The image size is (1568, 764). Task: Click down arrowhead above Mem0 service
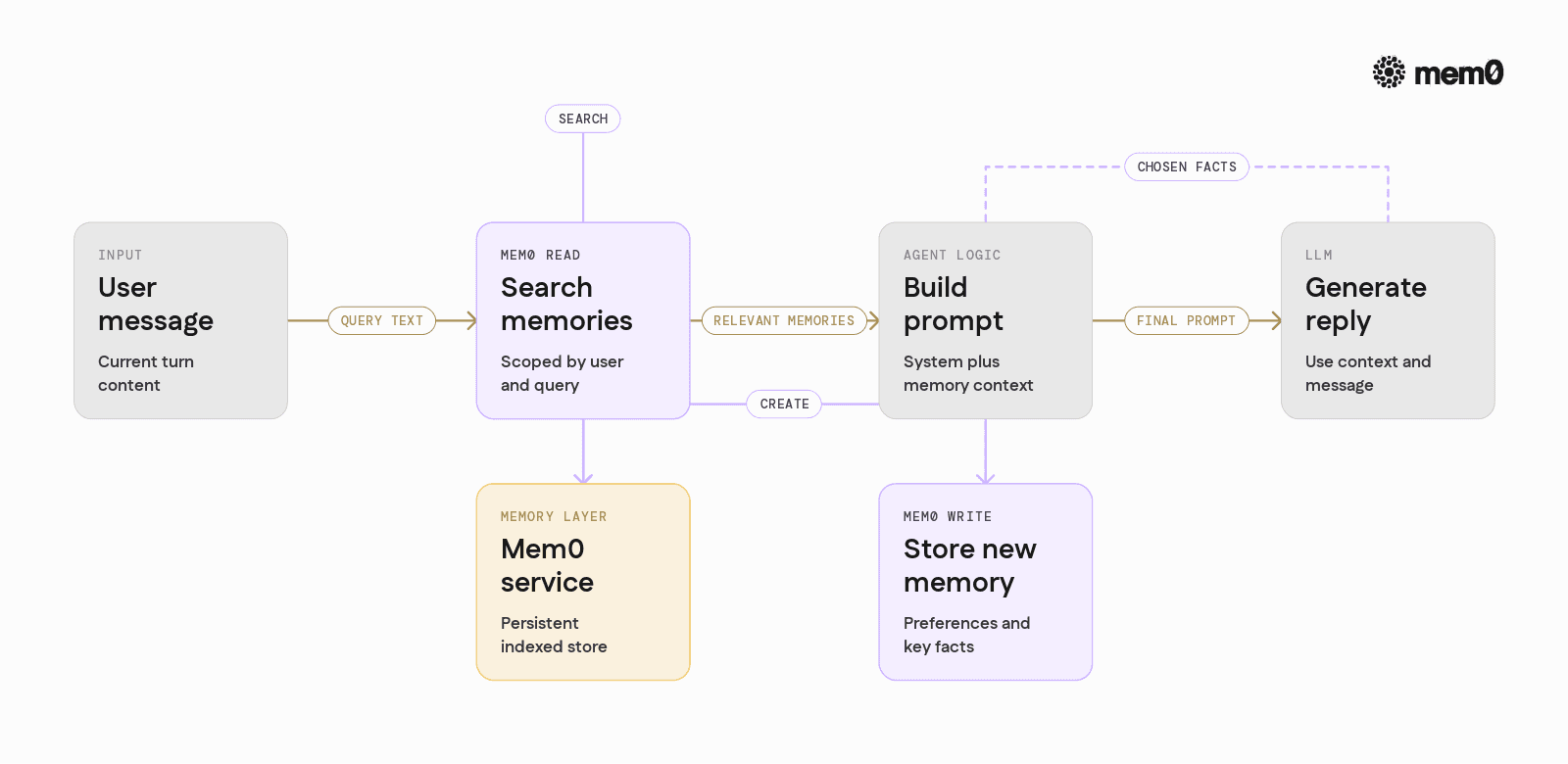pyautogui.click(x=583, y=478)
